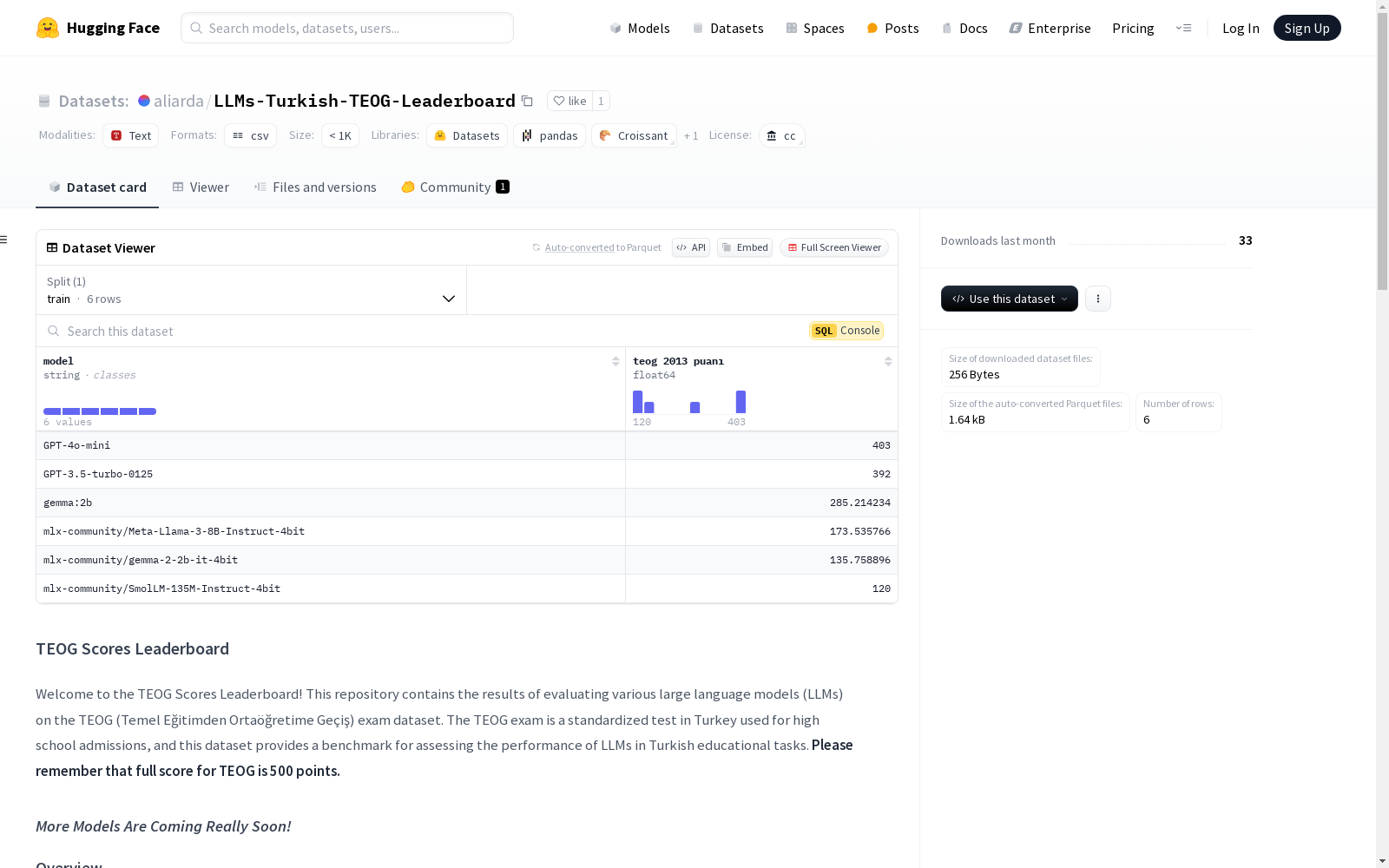Expand the cc license tag
Screen dimensions: 1389x868
point(782,135)
